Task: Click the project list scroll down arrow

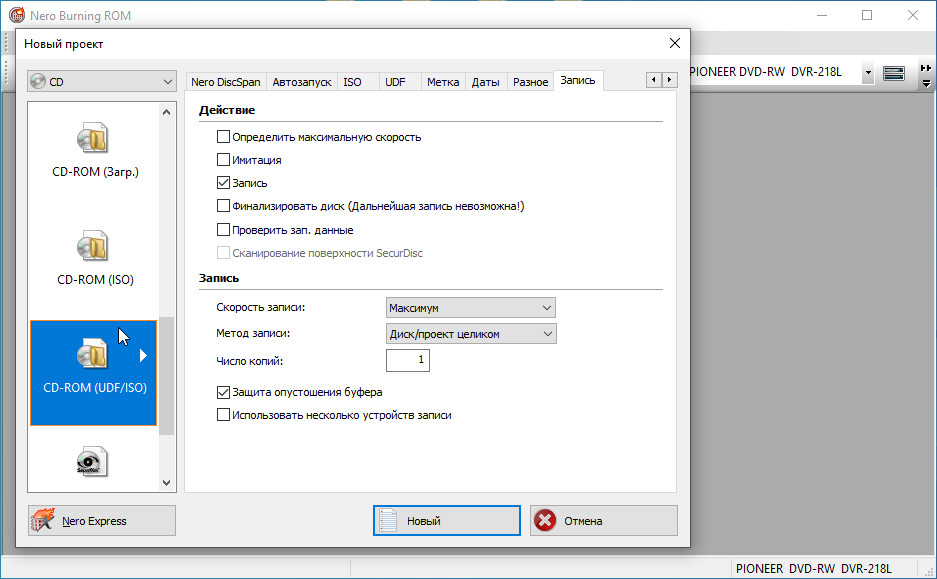Action: click(167, 483)
